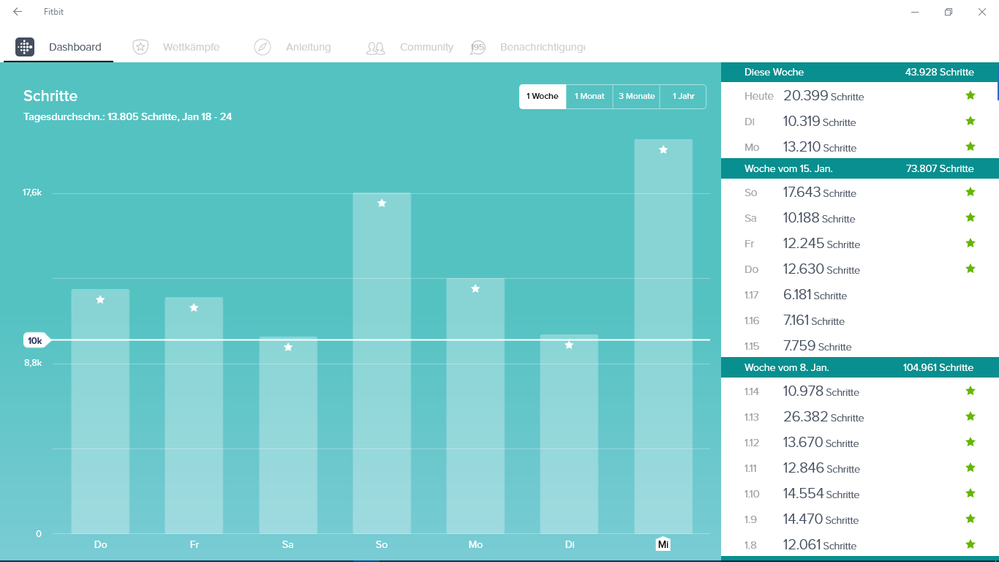
Task: Click the Tagesdurchschn. 13.805 Schritte summary
Action: coord(127,117)
